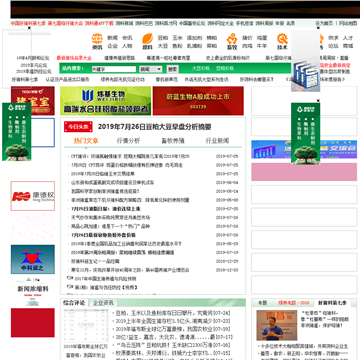Click the video icon beside 第1期 row
The width and height of the screenshot is (360, 360).
[x=70, y=287]
